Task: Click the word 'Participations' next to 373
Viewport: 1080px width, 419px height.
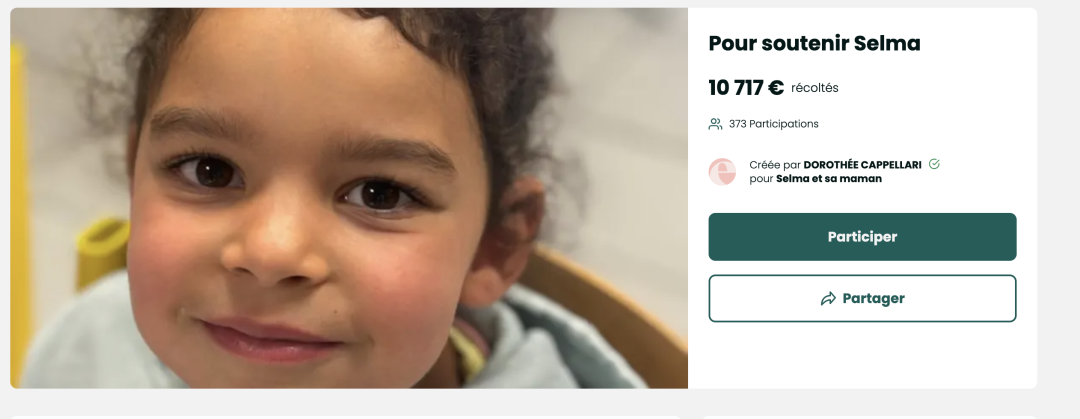Action: click(x=784, y=124)
